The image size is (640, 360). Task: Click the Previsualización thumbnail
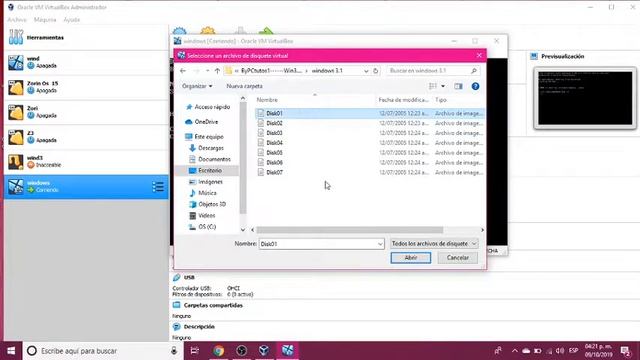[585, 98]
